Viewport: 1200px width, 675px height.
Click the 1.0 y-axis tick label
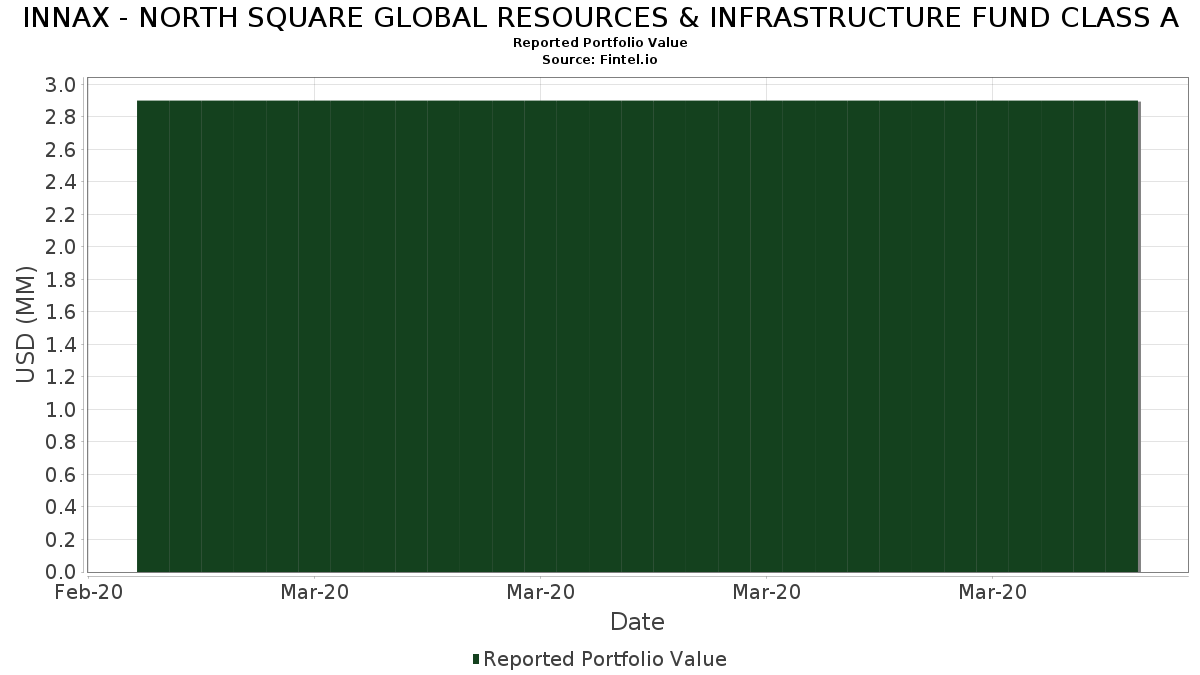click(x=61, y=409)
